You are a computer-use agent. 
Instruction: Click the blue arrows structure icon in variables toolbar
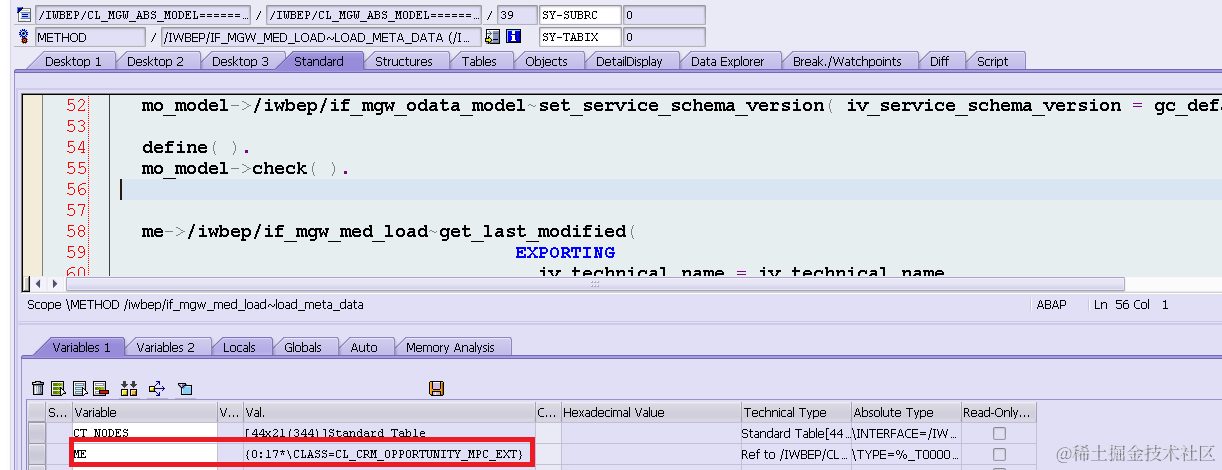pos(157,388)
